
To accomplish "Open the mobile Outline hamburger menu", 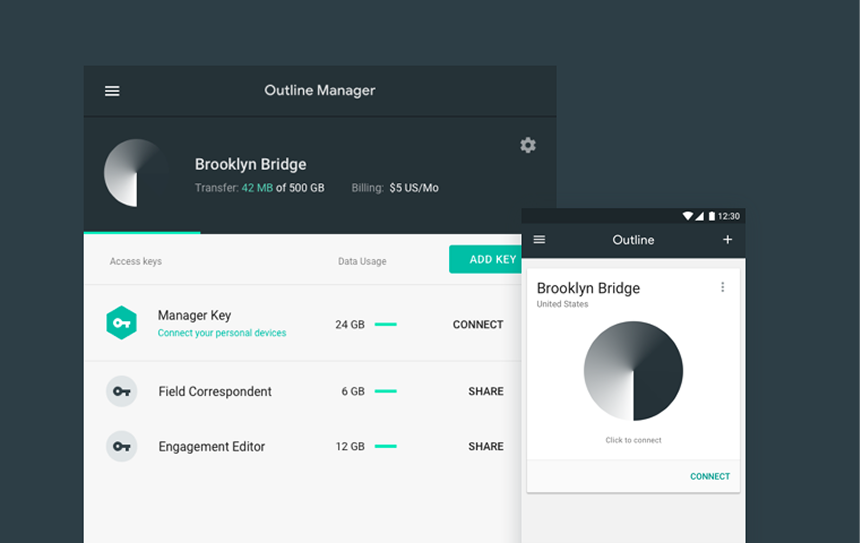I will click(x=540, y=240).
